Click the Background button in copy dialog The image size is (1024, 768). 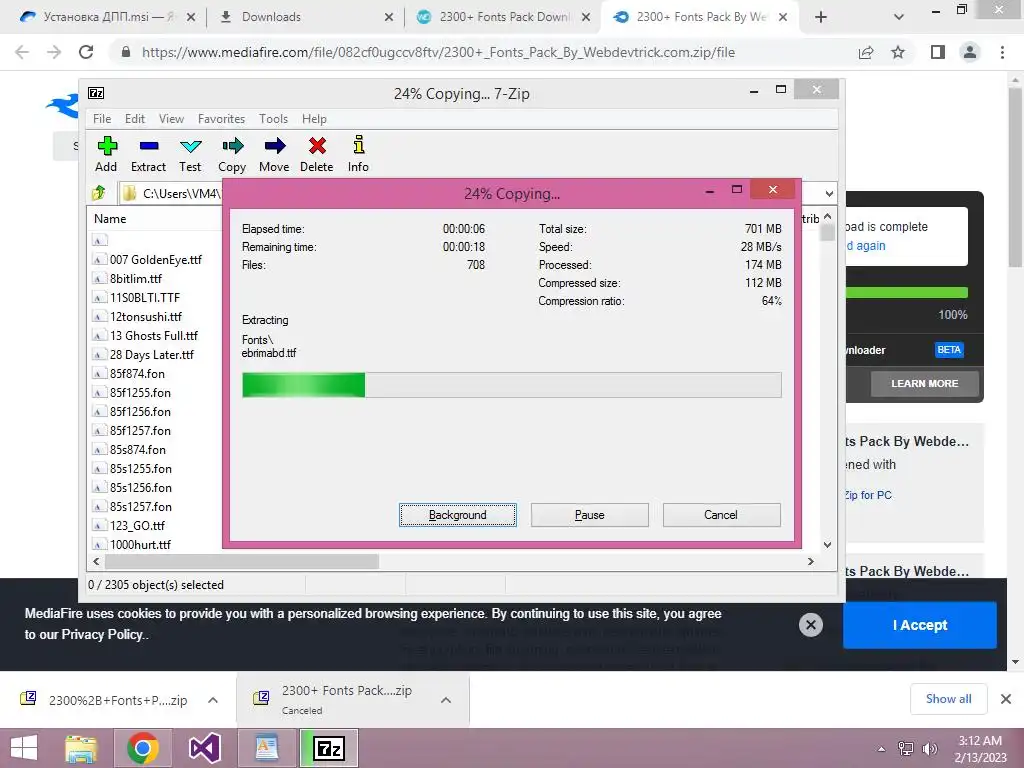(458, 515)
